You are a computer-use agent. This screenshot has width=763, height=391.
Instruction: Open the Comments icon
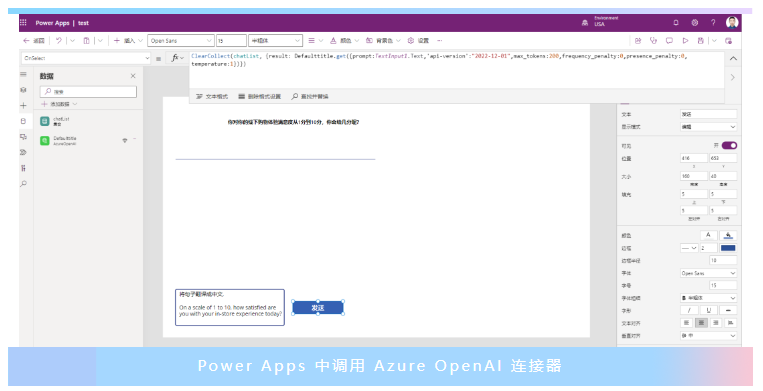coord(669,41)
